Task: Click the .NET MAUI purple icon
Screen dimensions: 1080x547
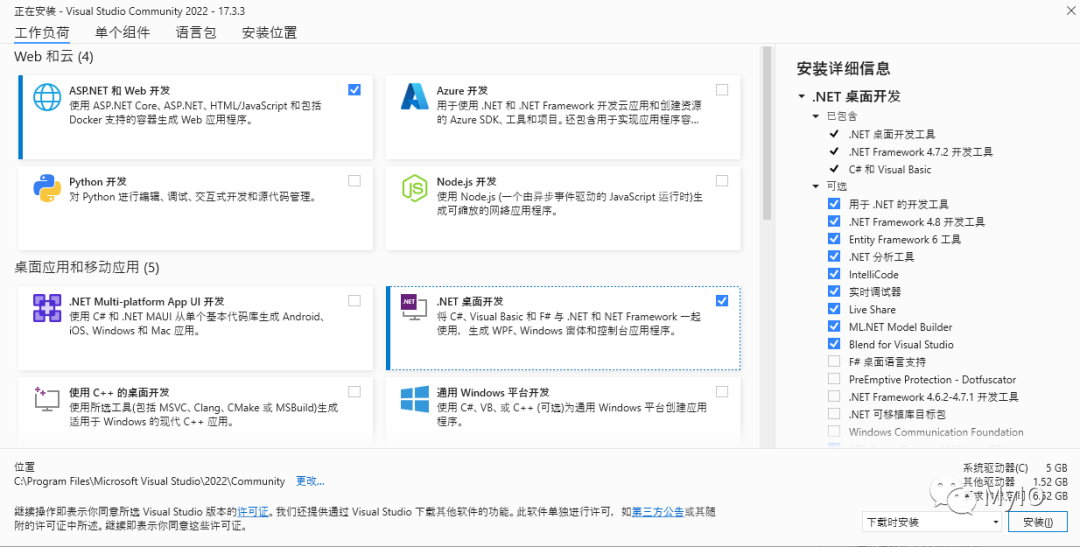Action: coord(47,308)
